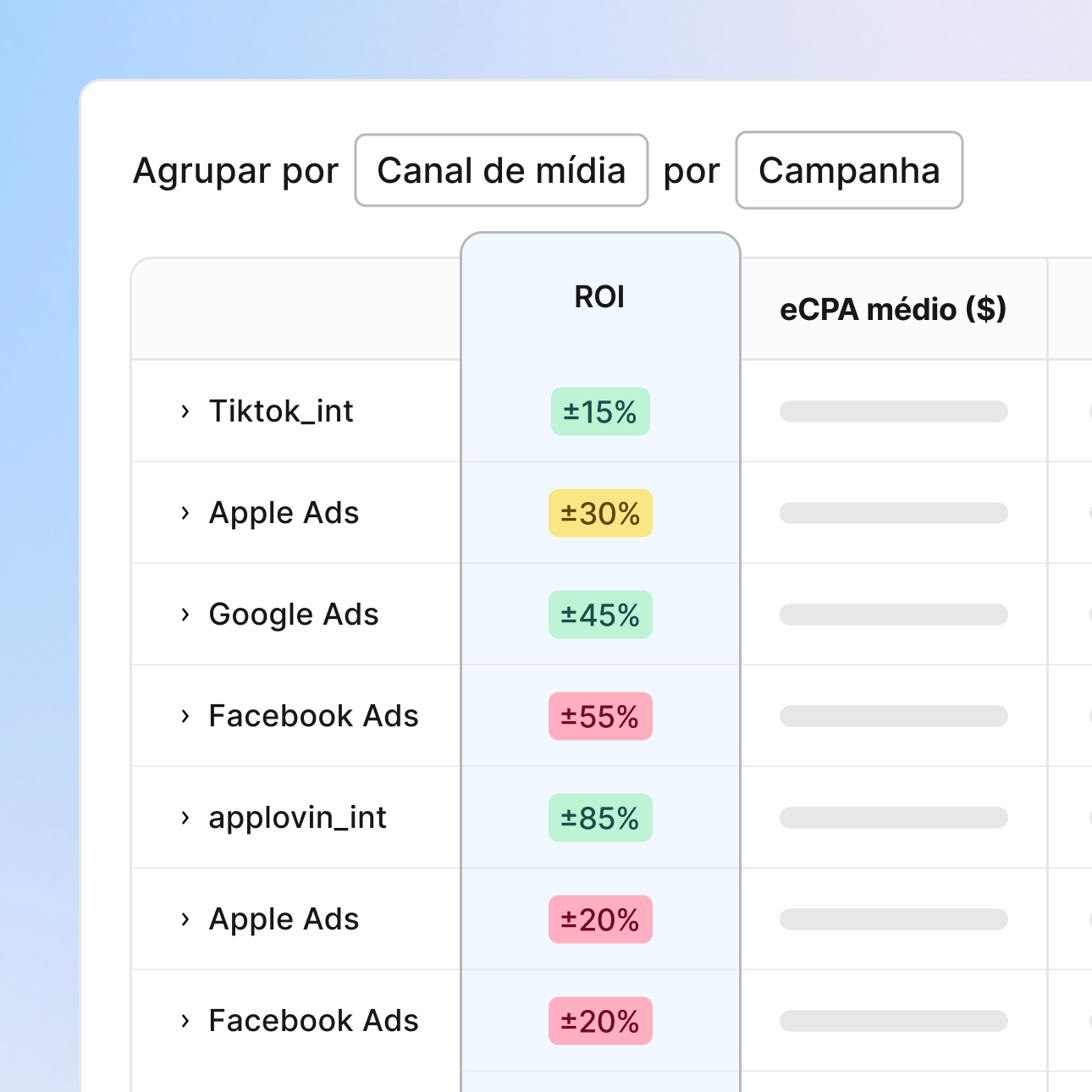Screen dimensions: 1092x1092
Task: Open the Canal de mídia grouping dropdown
Action: (501, 170)
